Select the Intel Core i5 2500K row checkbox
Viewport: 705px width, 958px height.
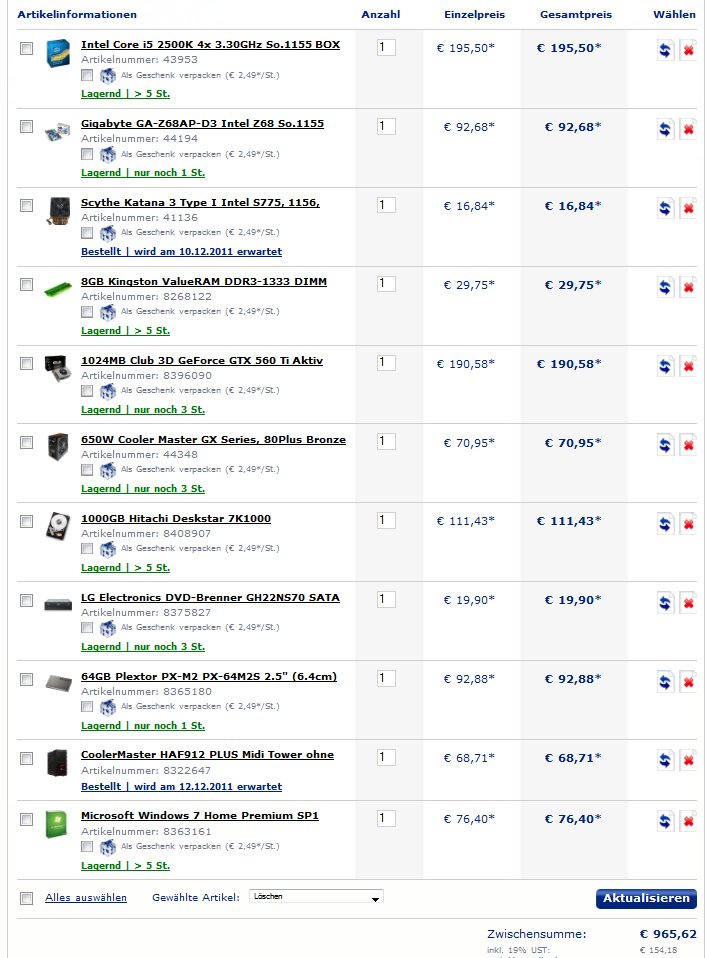pyautogui.click(x=26, y=48)
